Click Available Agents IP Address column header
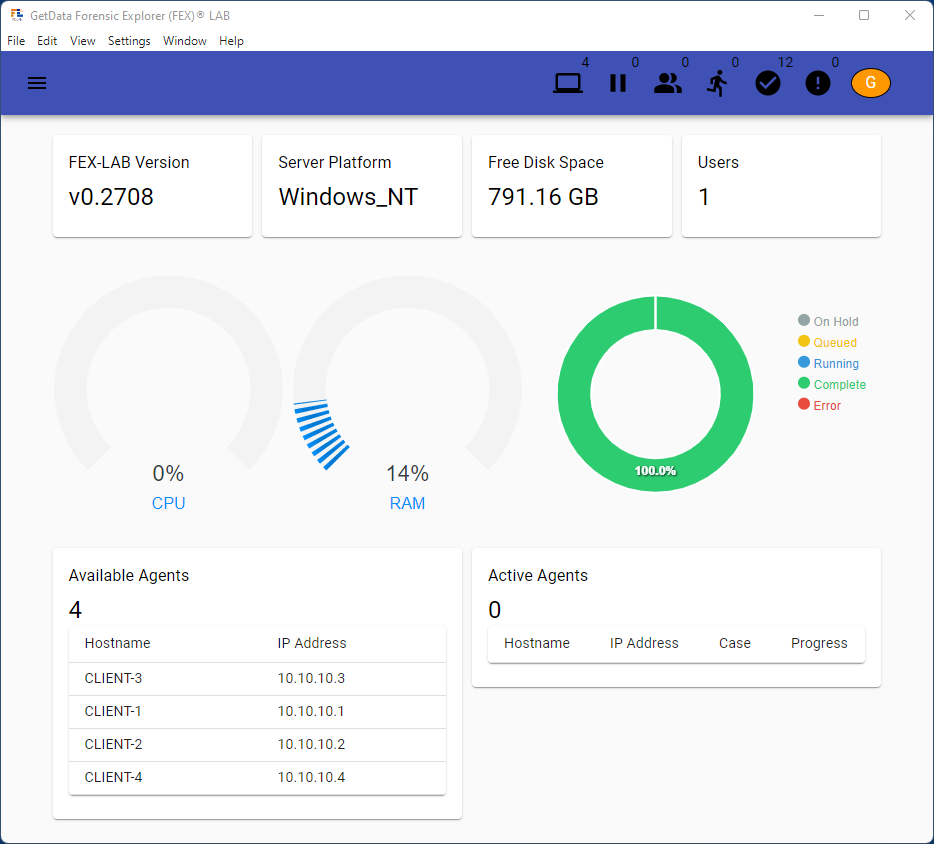Viewport: 934px width, 844px height. click(x=312, y=643)
